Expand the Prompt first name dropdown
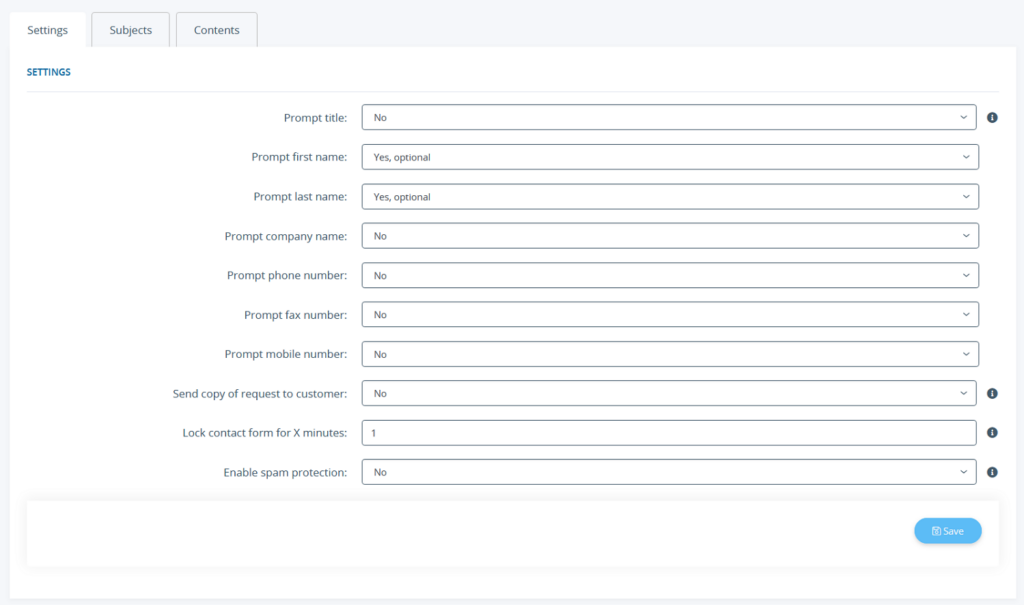The width and height of the screenshot is (1024, 605). coord(669,157)
